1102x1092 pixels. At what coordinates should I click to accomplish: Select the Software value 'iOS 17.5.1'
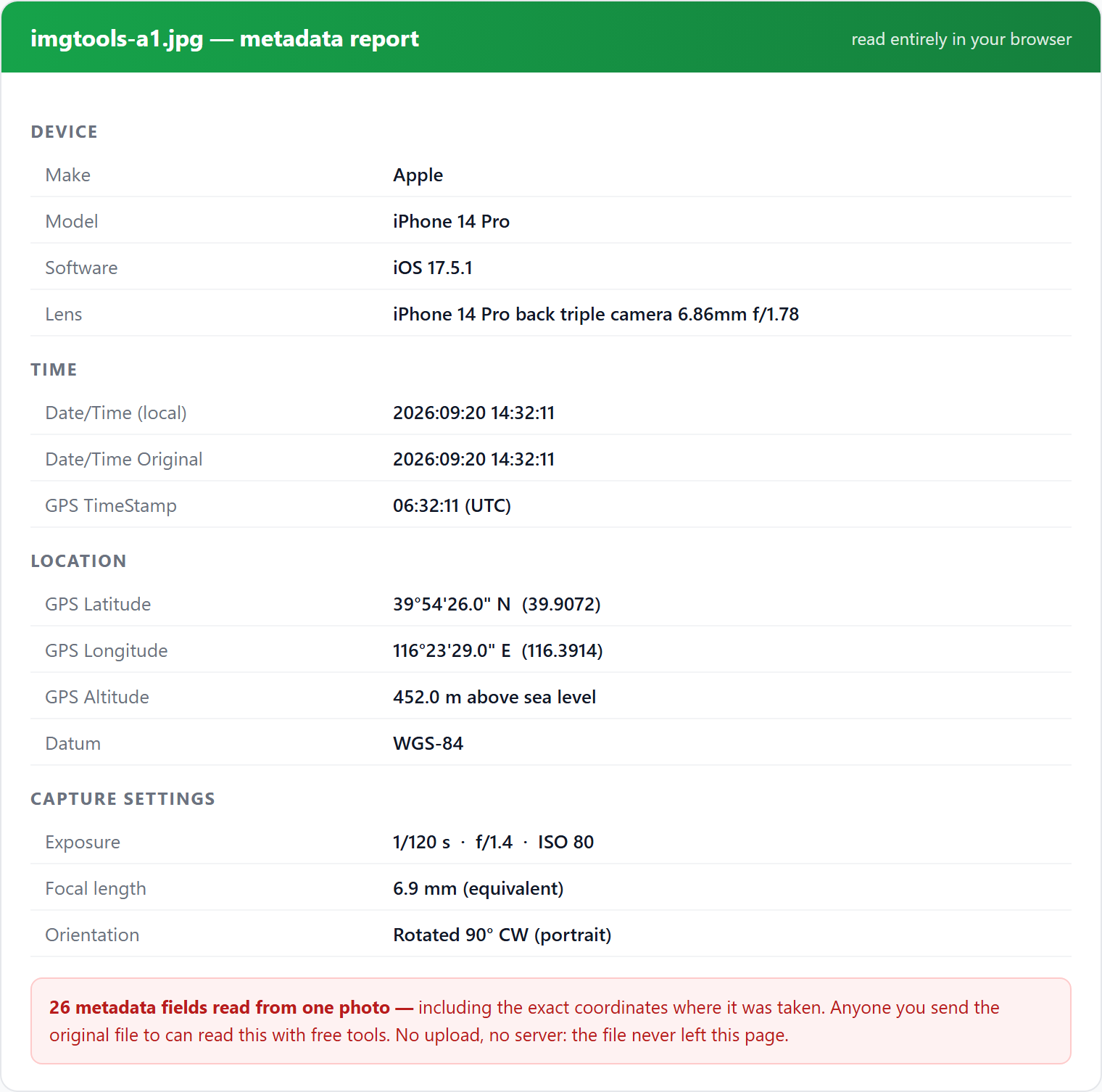(x=433, y=268)
